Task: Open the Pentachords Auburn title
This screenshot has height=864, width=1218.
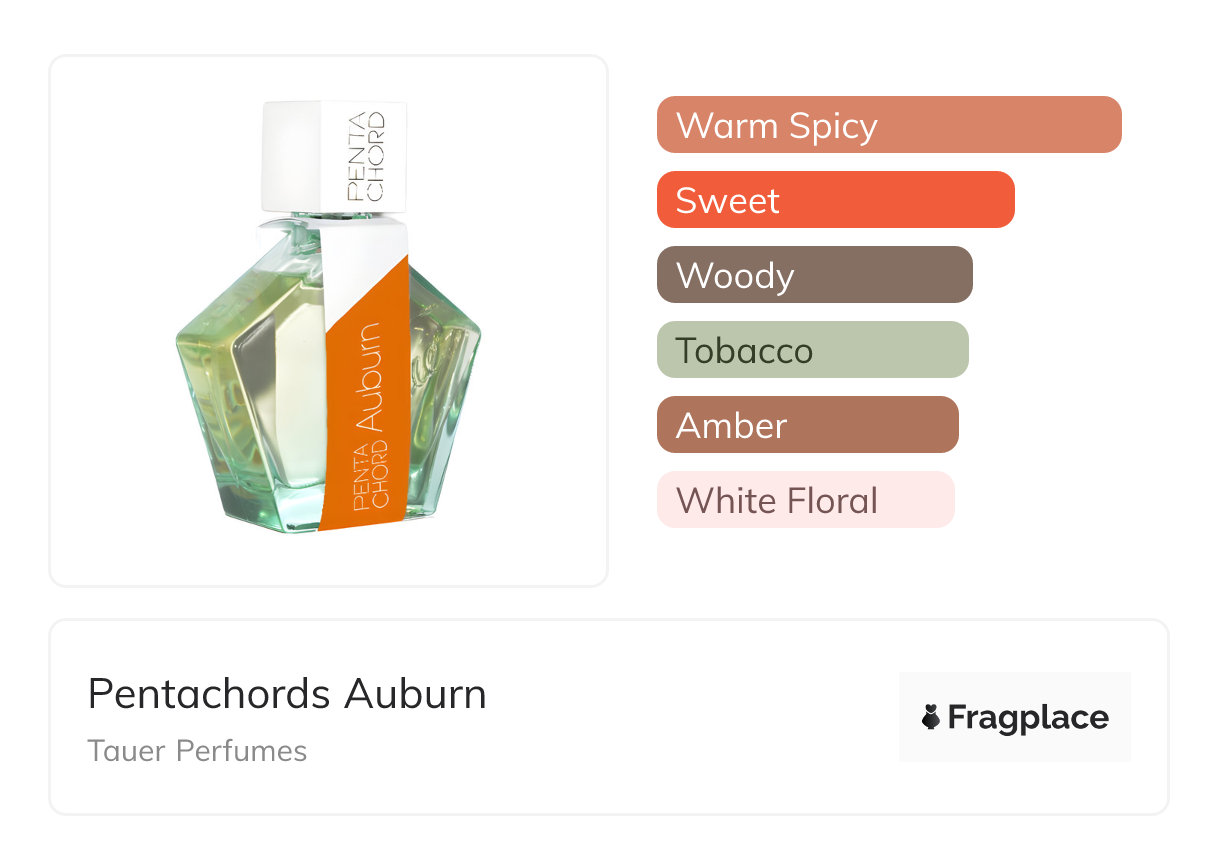Action: (x=287, y=694)
